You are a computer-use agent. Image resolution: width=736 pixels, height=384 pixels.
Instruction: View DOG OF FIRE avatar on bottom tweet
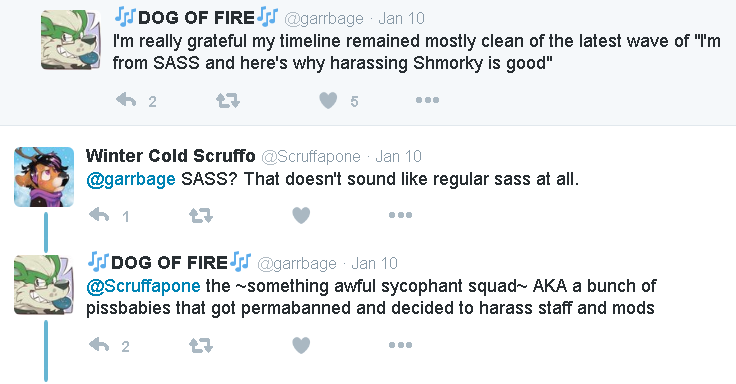(44, 284)
